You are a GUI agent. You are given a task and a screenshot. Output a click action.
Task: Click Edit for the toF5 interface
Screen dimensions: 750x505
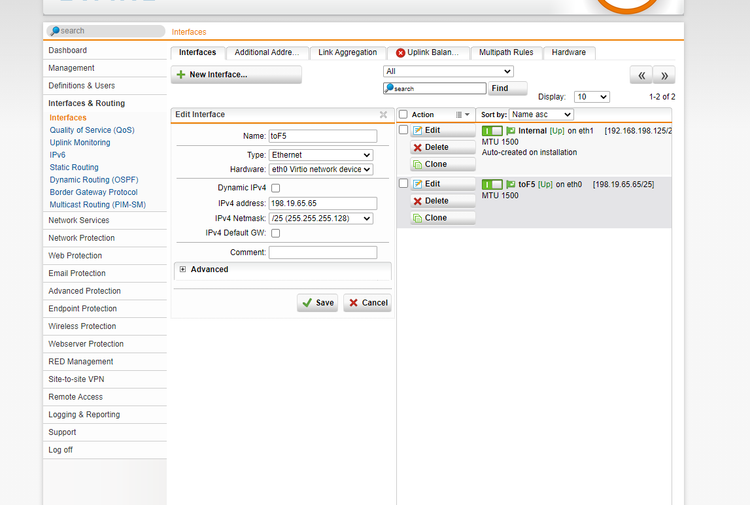point(442,184)
